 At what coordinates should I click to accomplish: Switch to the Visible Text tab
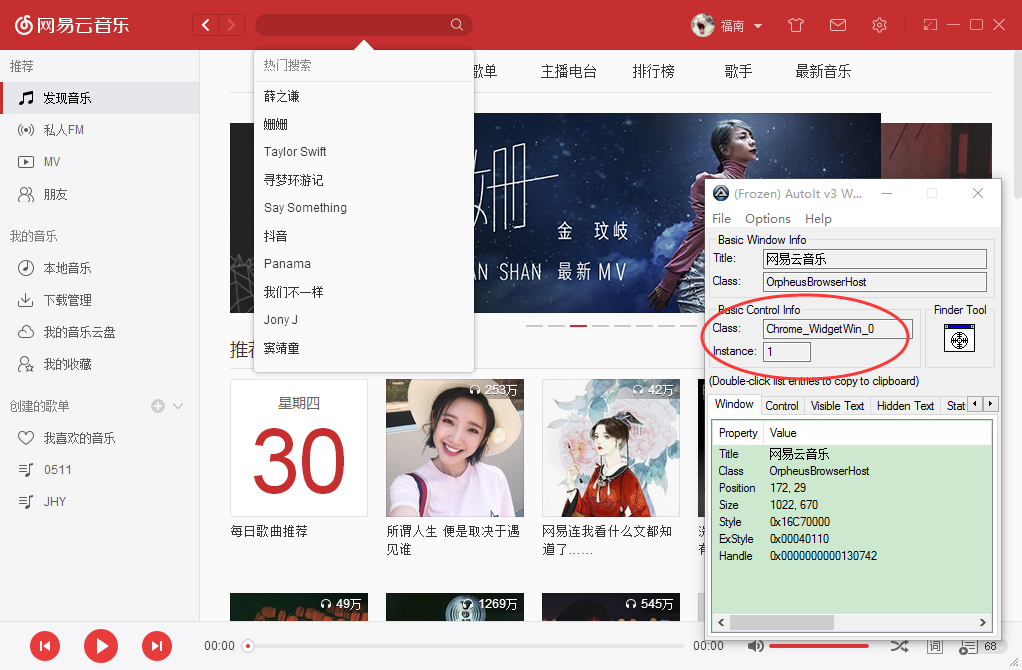[x=837, y=405]
